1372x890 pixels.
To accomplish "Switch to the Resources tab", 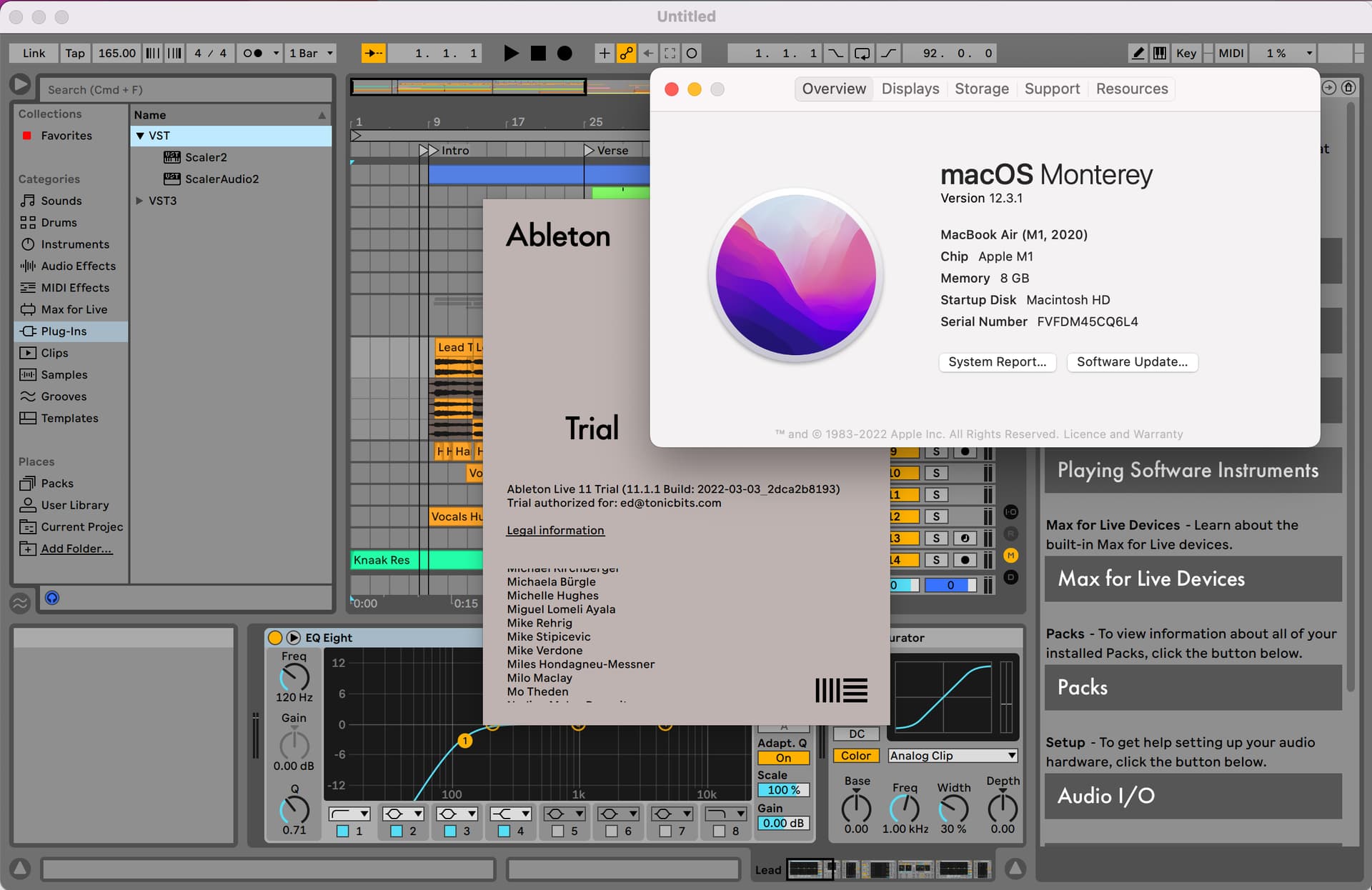I will click(1132, 89).
